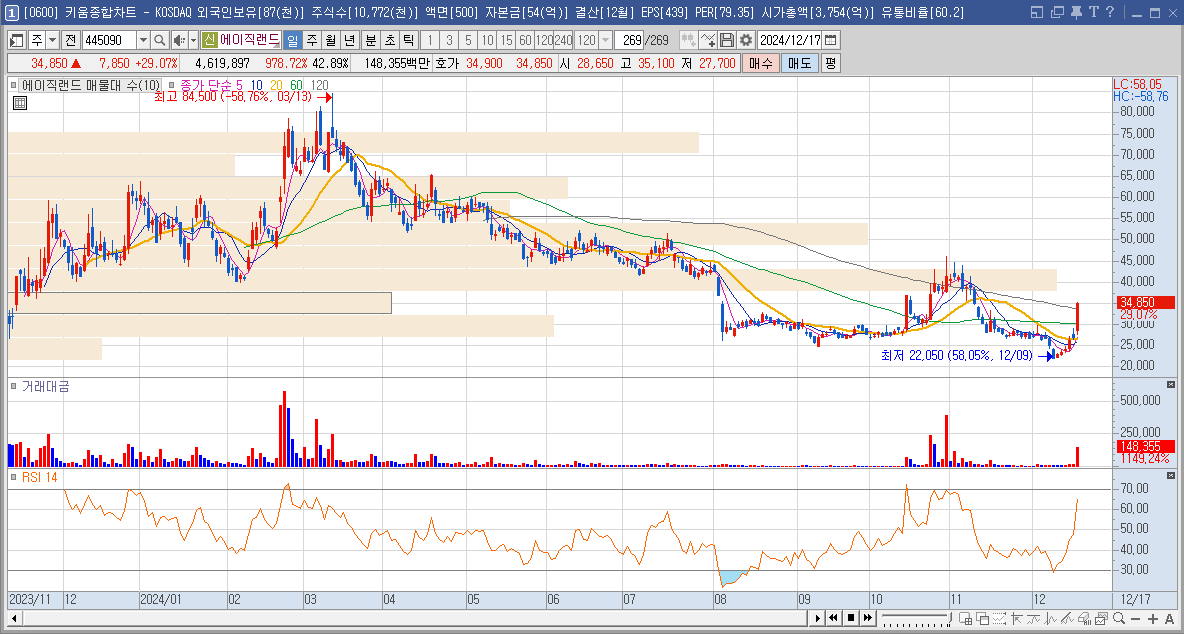Click the date field 2024/12/17
This screenshot has width=1184, height=634.
coord(789,40)
